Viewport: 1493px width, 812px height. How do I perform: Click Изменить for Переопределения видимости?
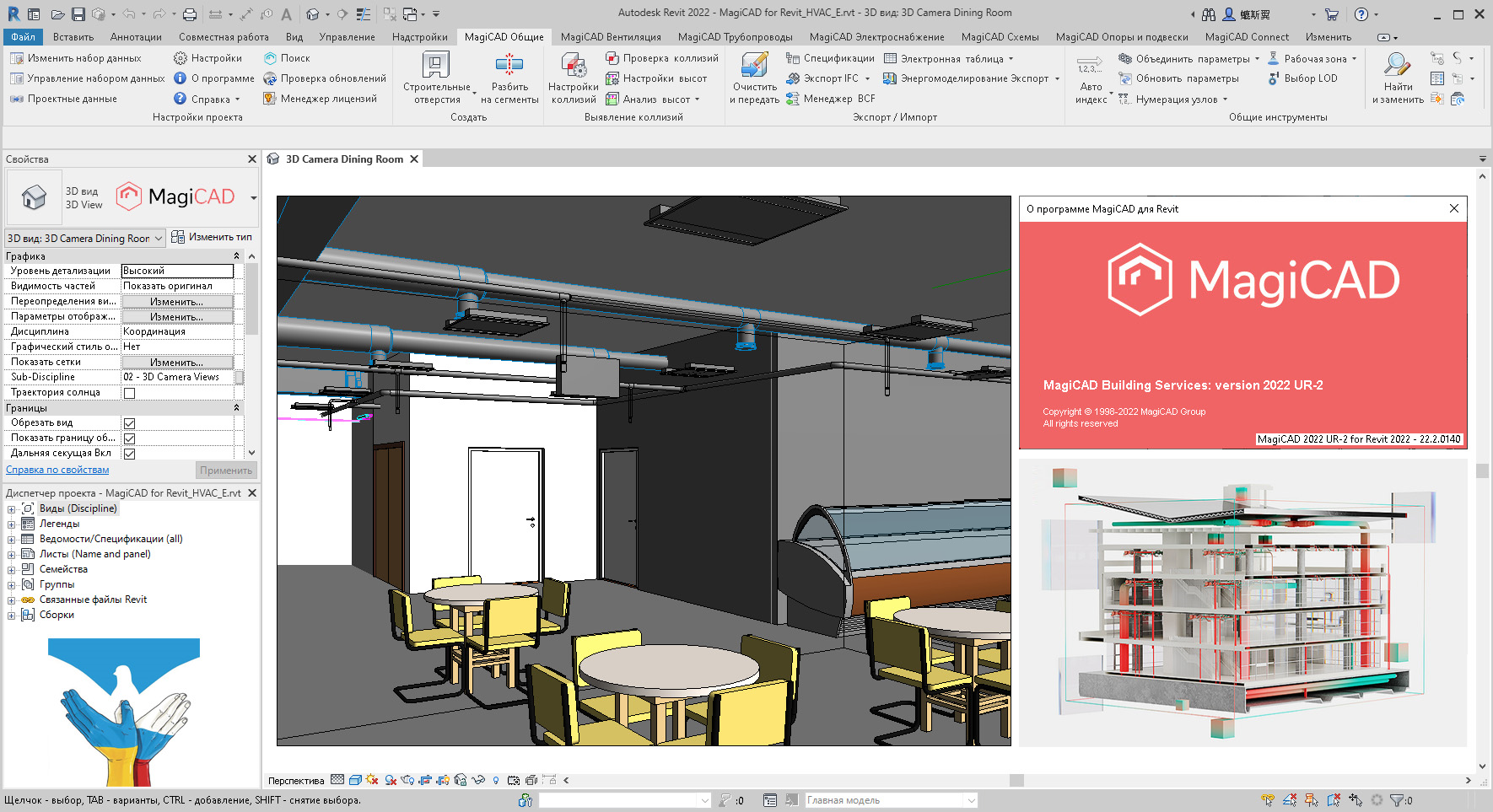coord(177,302)
